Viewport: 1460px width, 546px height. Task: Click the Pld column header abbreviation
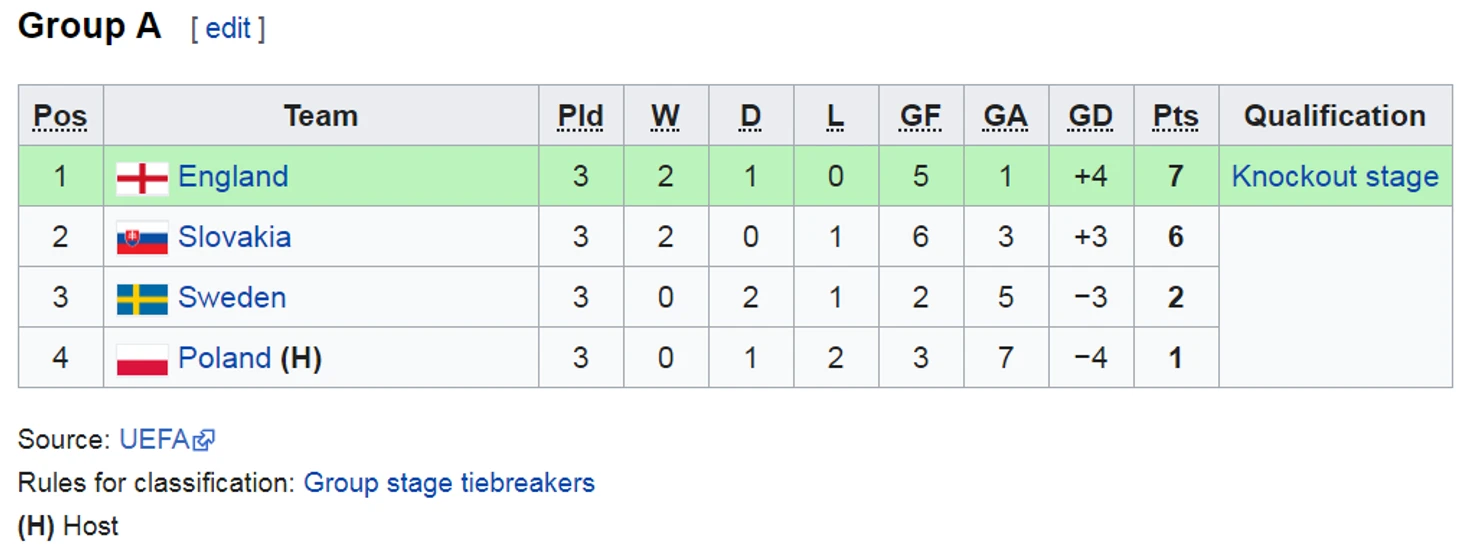[x=581, y=117]
